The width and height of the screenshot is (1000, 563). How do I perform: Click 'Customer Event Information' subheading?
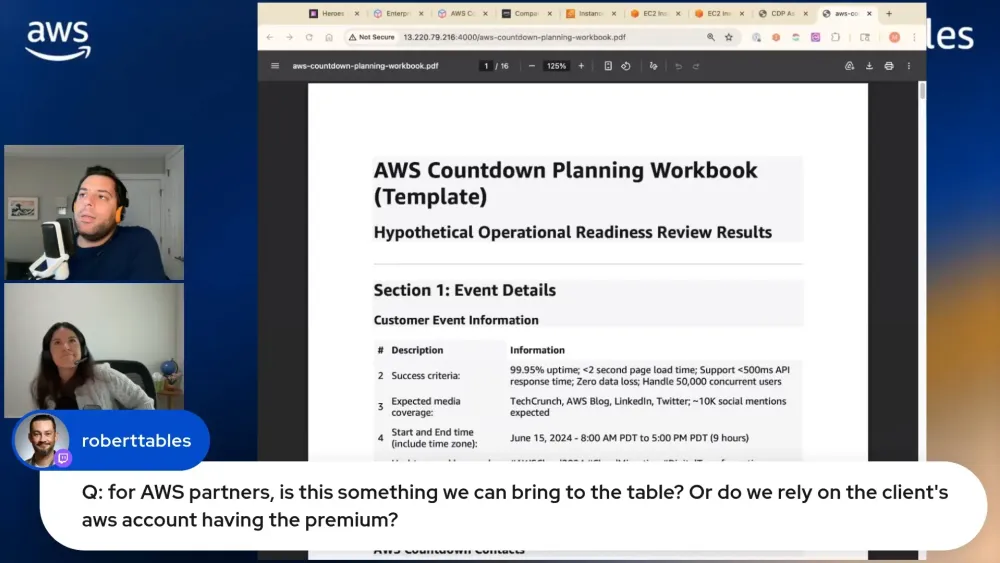tap(456, 320)
